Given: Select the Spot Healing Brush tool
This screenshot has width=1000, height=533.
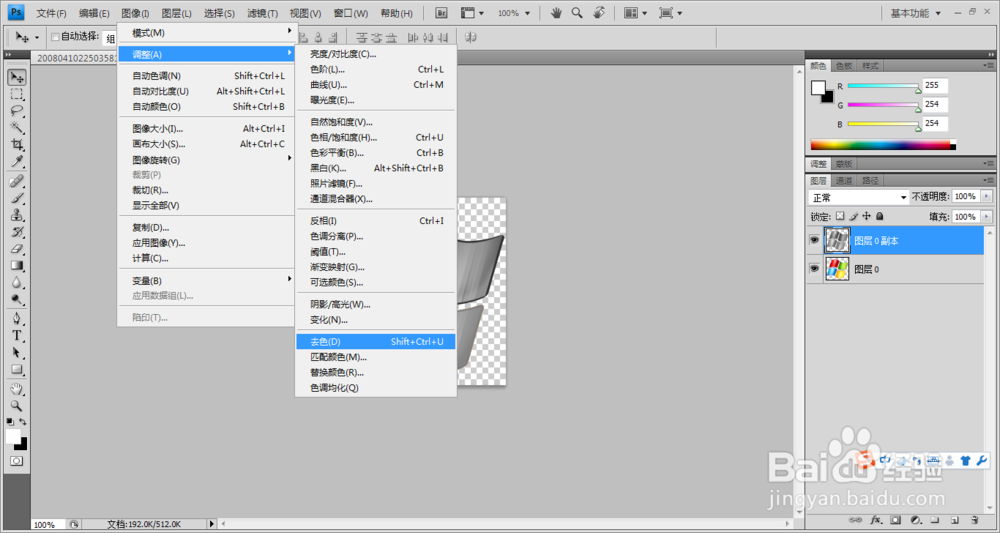Looking at the screenshot, I should [x=17, y=182].
